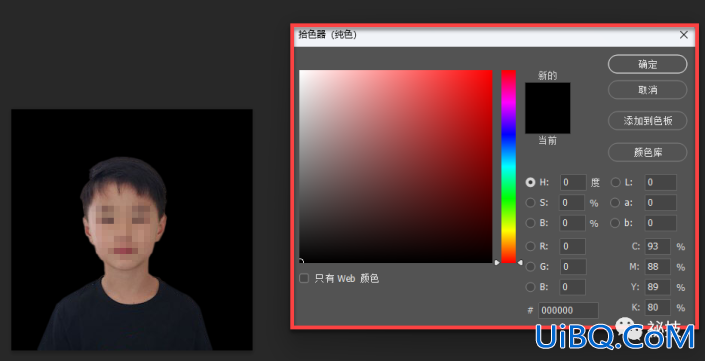Screen dimensions: 705x361
Task: Click the 新的 new color swatch
Action: tap(548, 95)
